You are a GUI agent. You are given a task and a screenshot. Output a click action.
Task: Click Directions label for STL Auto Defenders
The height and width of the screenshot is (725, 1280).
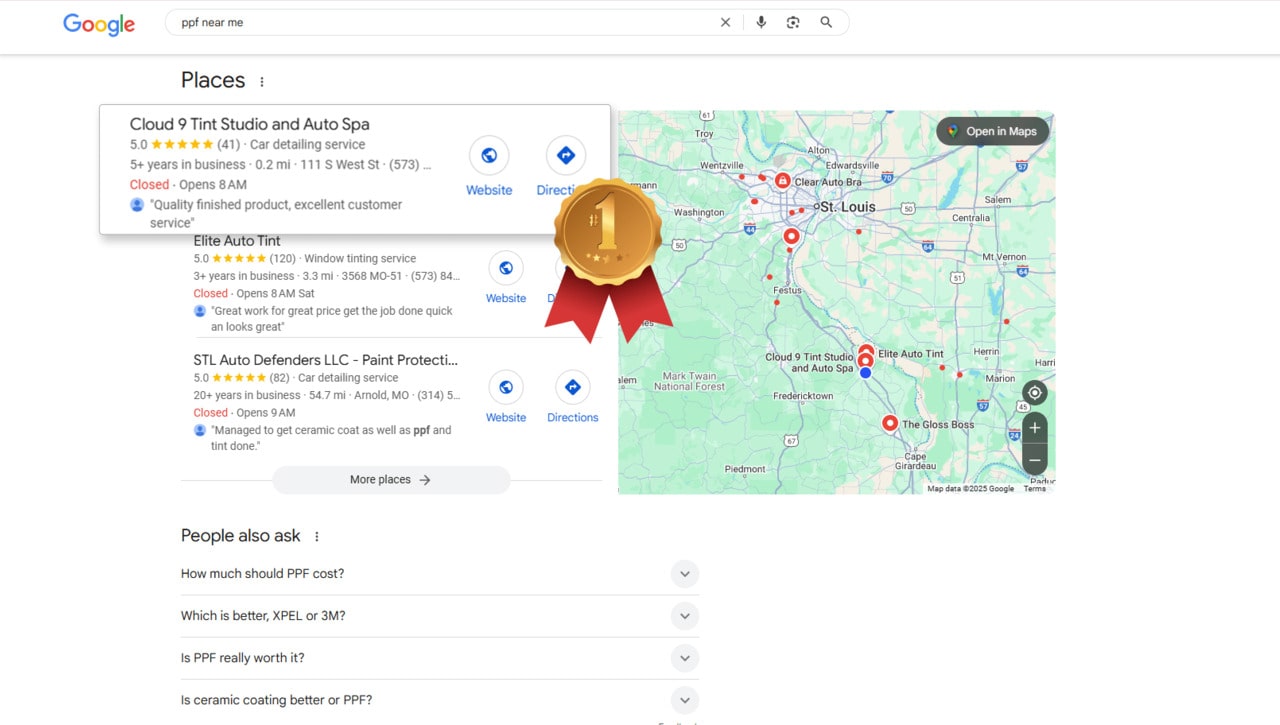tap(573, 417)
